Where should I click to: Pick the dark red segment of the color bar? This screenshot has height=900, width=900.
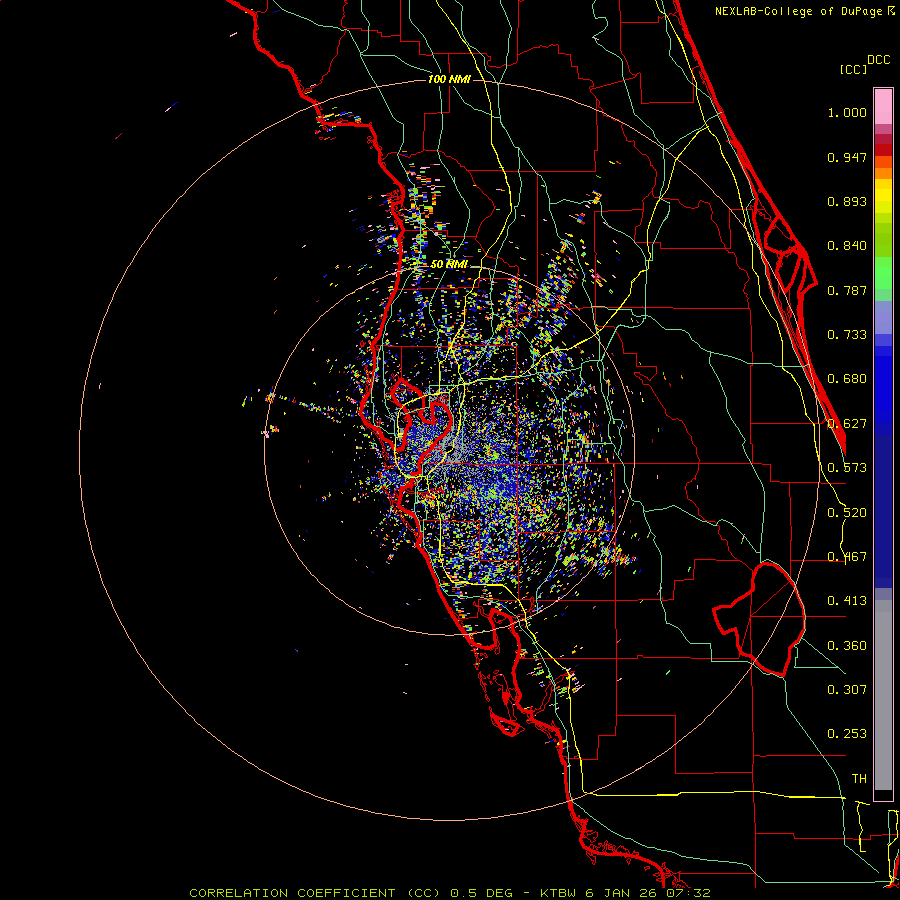pyautogui.click(x=883, y=150)
